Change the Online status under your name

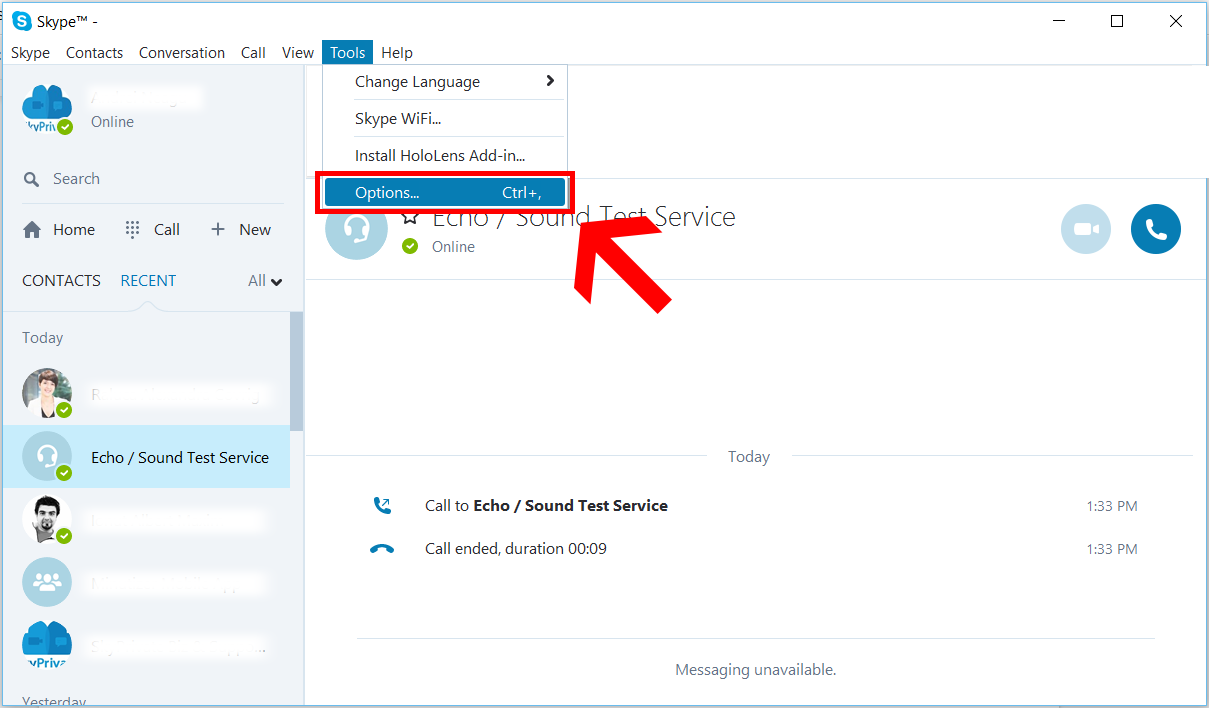click(112, 122)
